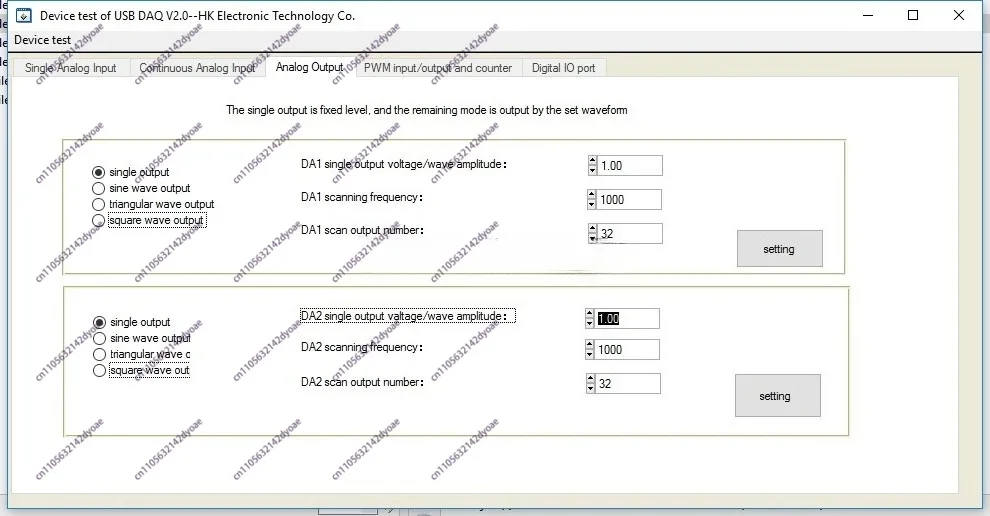
Task: Click DA2 voltage/amplitude input field
Action: [x=627, y=318]
